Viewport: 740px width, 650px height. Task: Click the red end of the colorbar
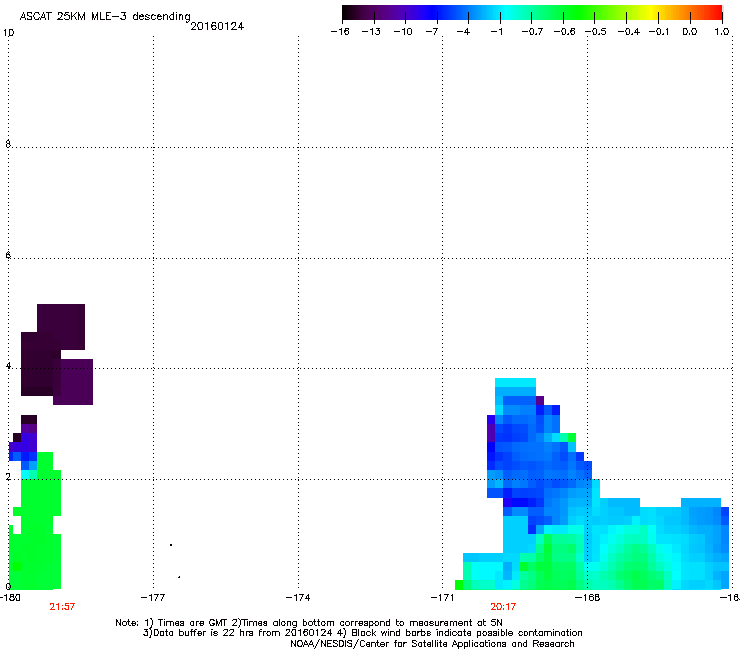(x=713, y=13)
